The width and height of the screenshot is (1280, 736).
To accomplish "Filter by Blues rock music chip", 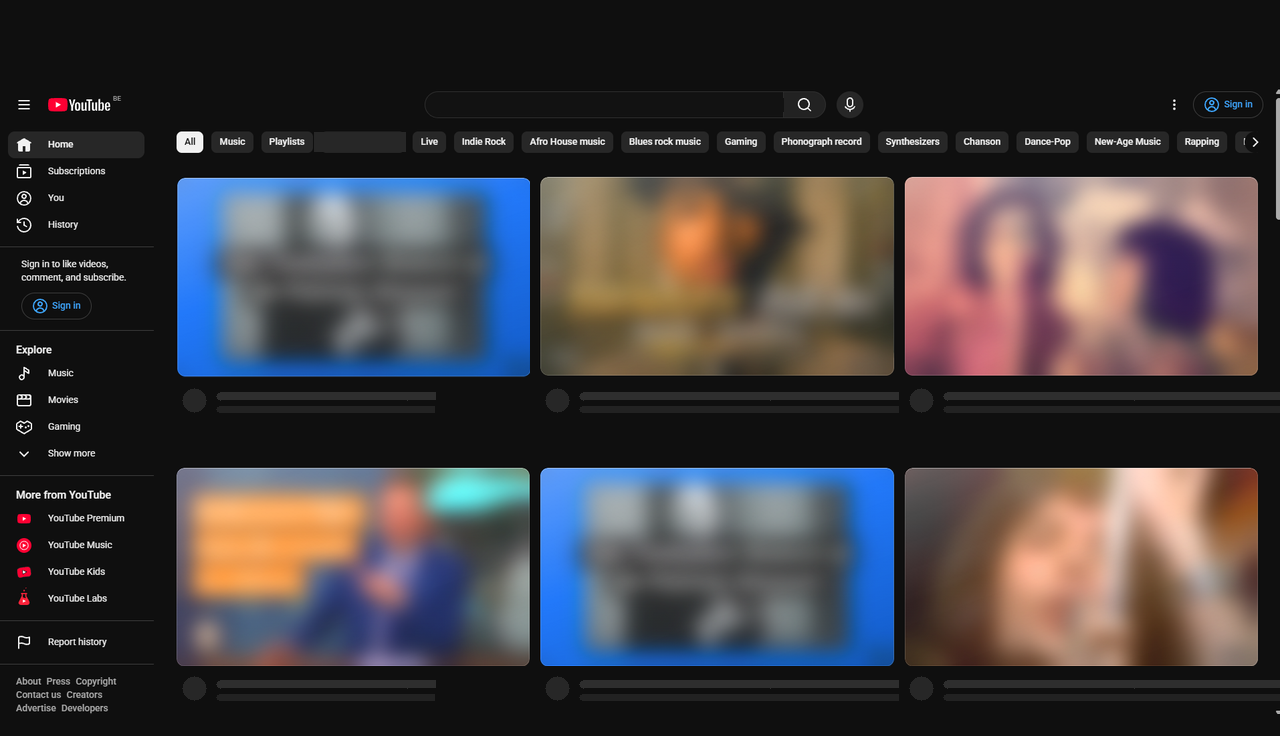I will [665, 142].
